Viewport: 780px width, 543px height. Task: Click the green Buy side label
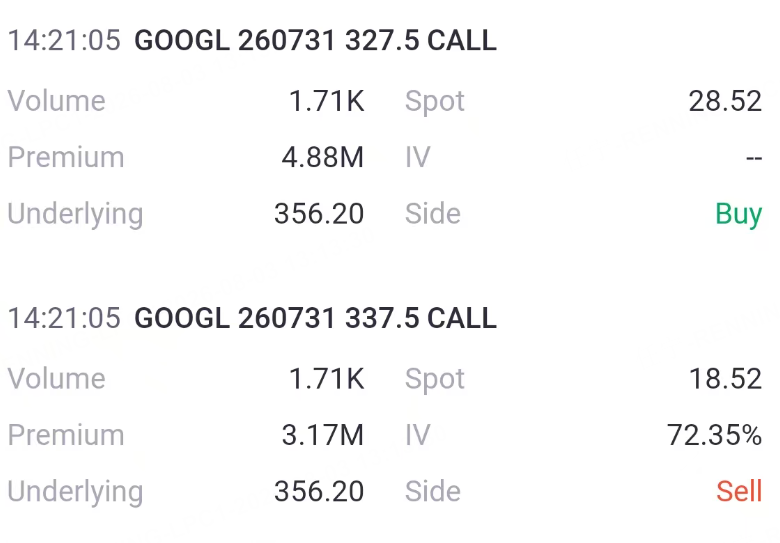[x=739, y=214]
